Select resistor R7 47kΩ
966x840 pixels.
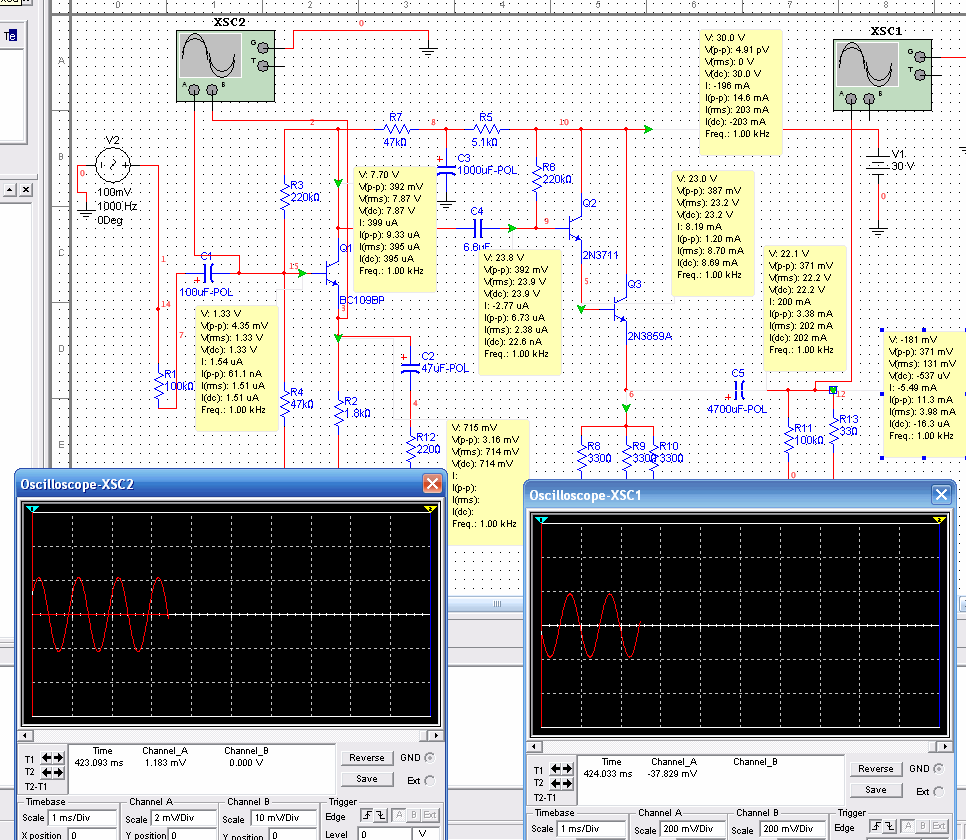pos(397,129)
